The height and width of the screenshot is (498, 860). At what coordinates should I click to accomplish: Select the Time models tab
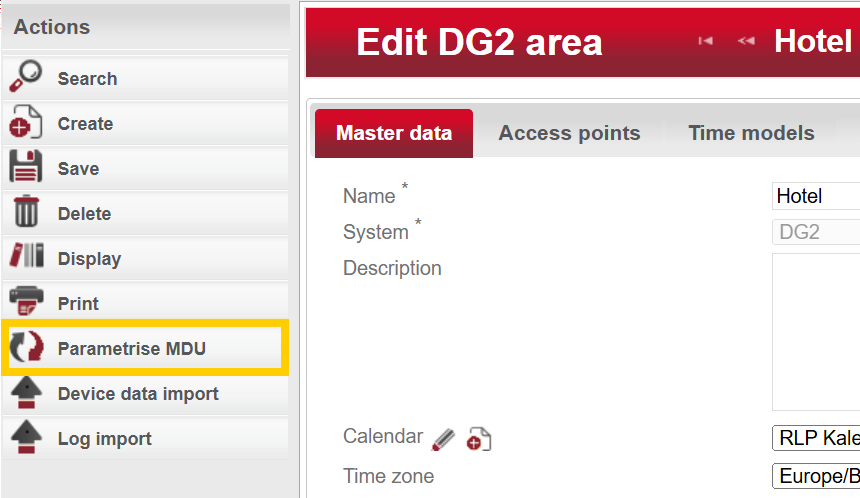point(751,133)
